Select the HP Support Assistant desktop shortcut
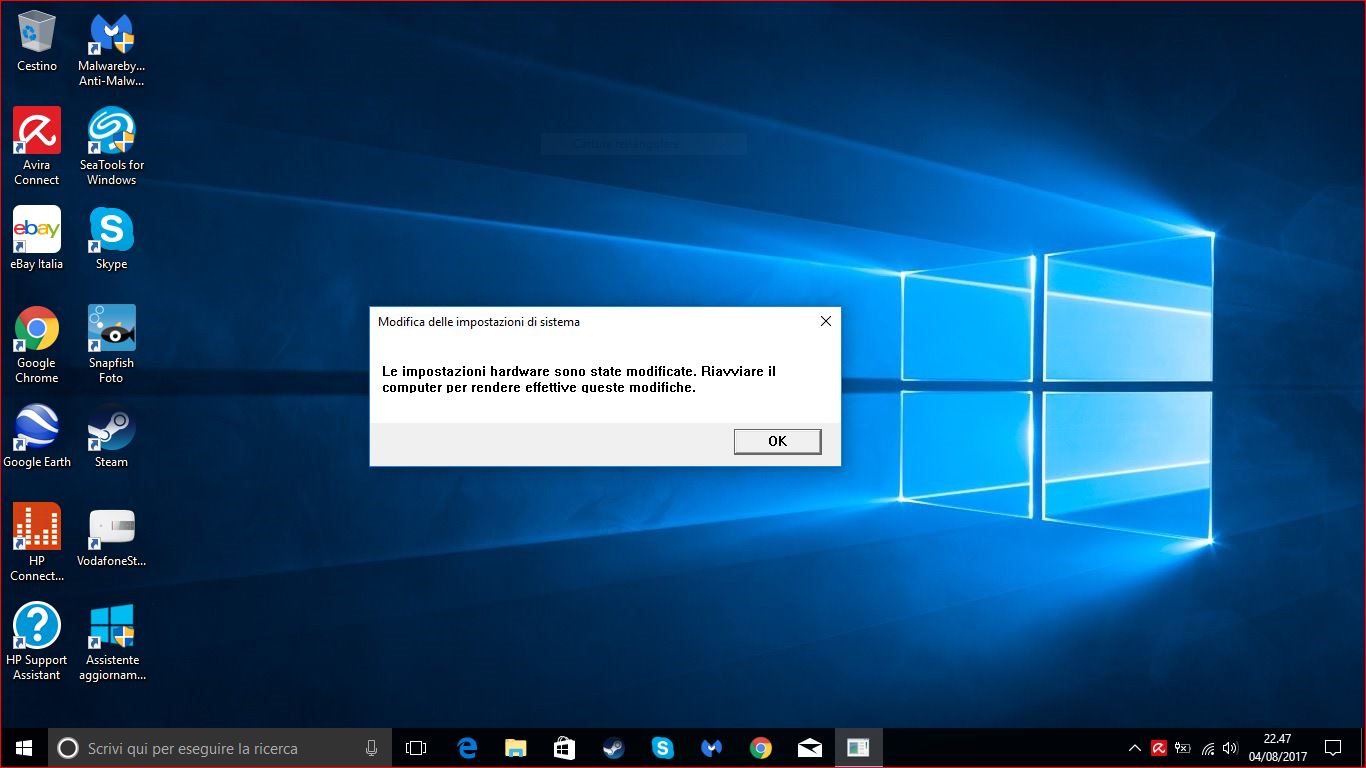This screenshot has width=1366, height=768. click(x=37, y=641)
